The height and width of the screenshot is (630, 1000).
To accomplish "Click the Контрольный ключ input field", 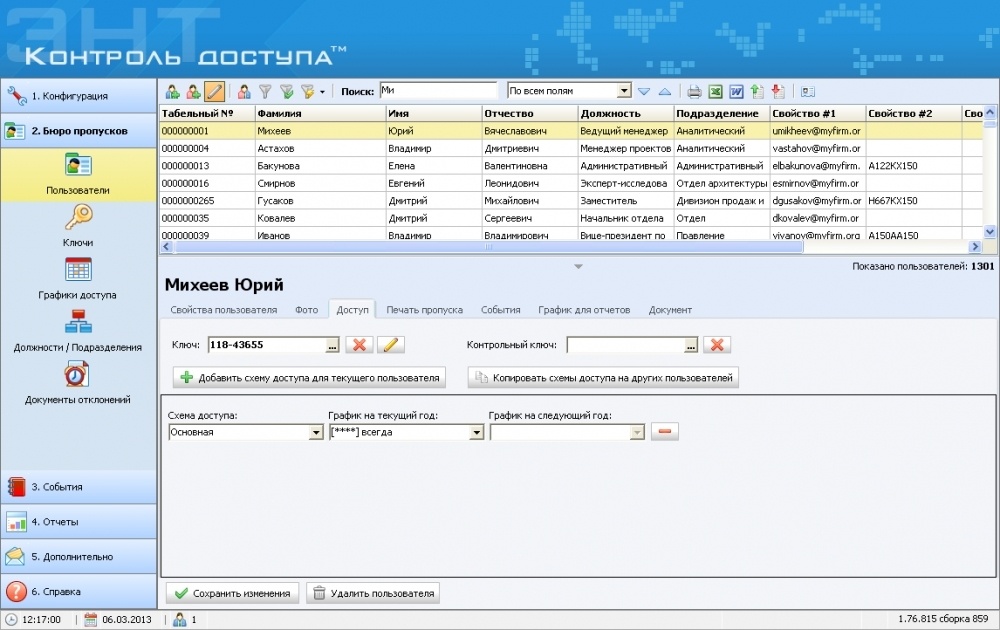I will 625,345.
